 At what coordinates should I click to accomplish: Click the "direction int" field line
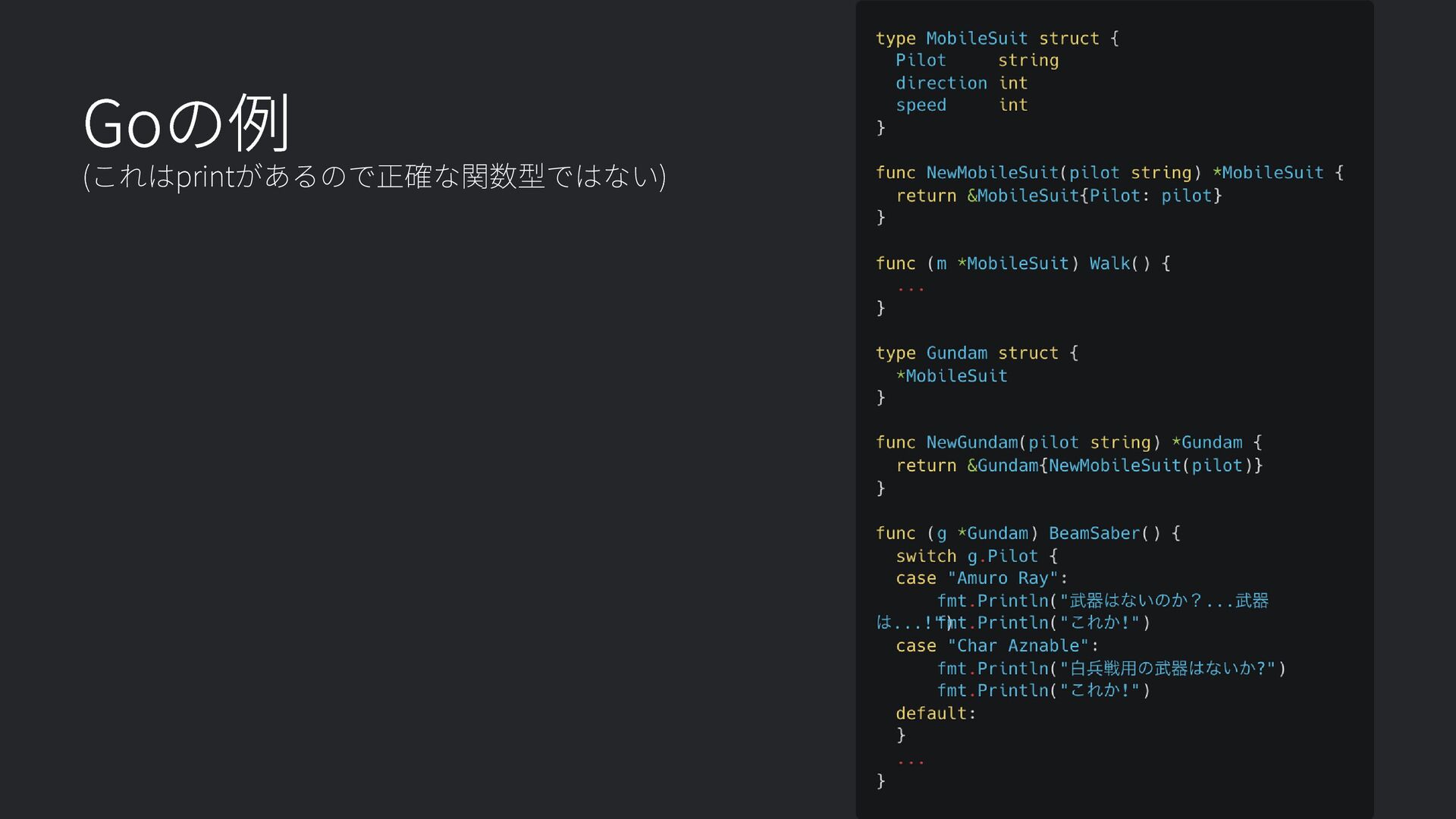click(x=961, y=83)
